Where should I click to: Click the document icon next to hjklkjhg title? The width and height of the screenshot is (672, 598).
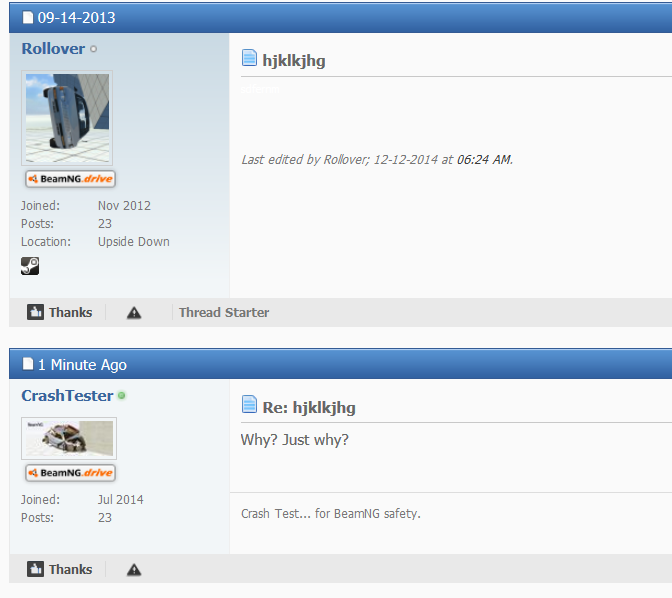(x=249, y=58)
